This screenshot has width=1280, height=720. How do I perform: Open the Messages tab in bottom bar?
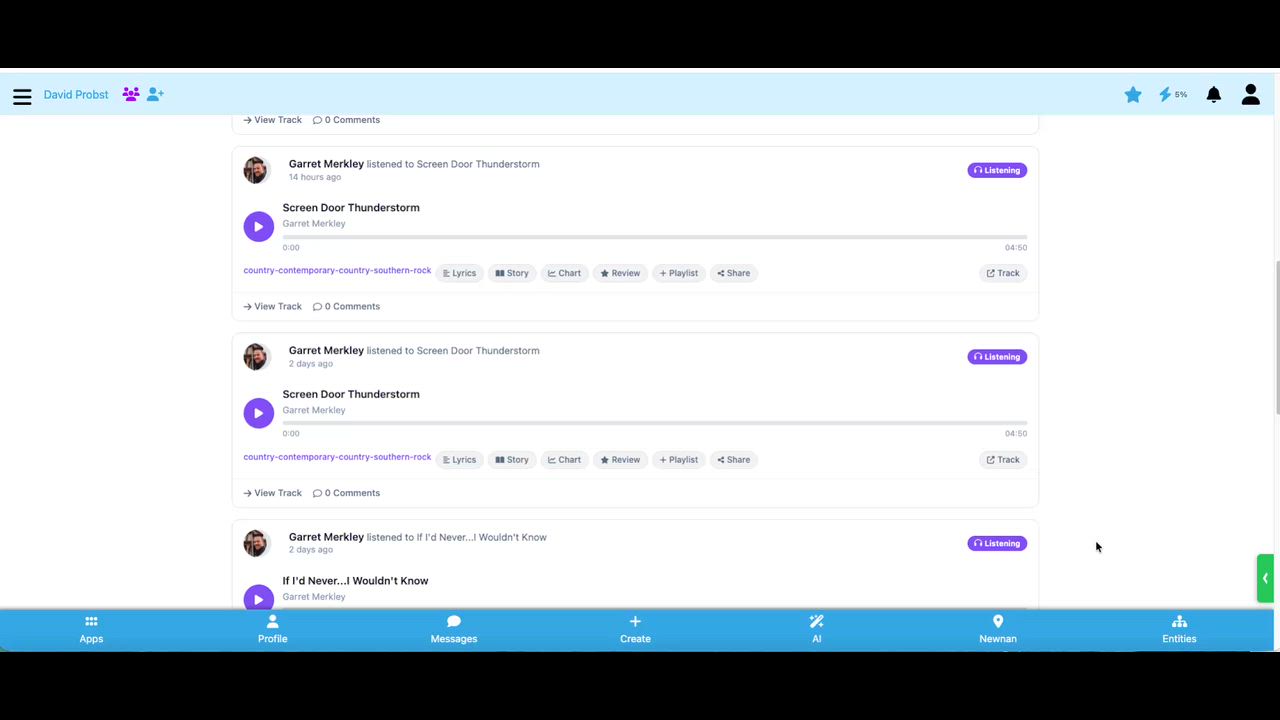[x=454, y=630]
